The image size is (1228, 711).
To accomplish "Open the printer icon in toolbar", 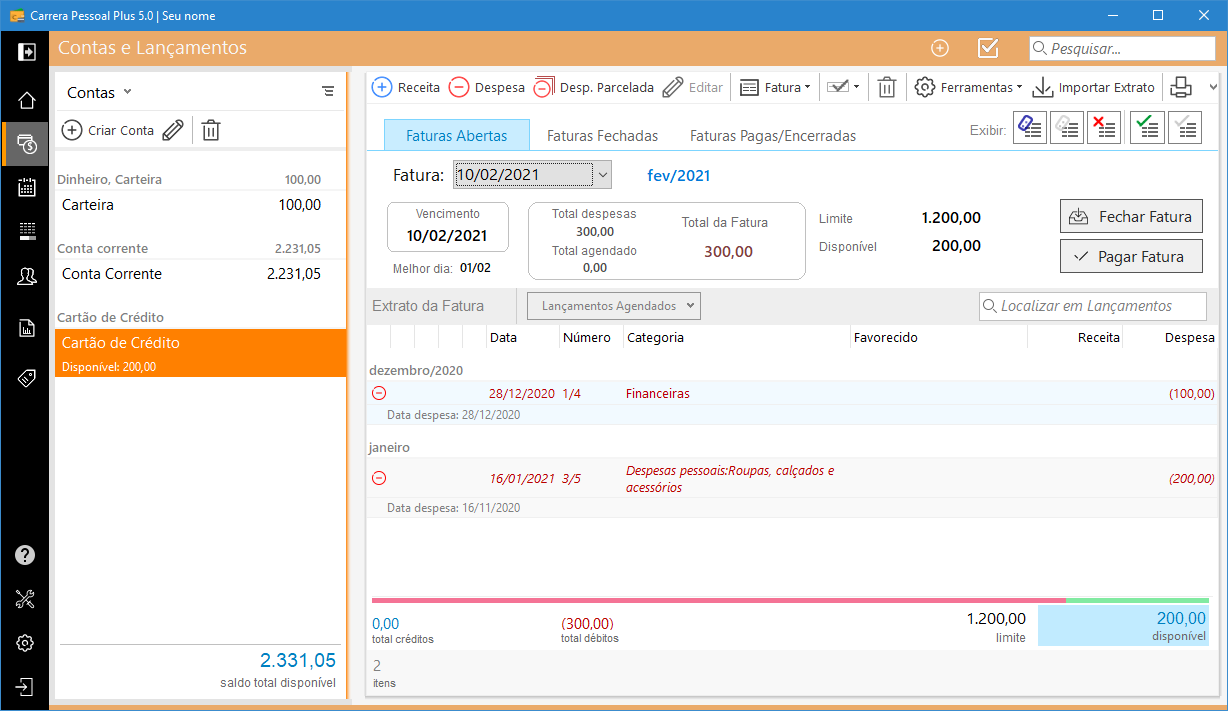I will tap(1181, 87).
